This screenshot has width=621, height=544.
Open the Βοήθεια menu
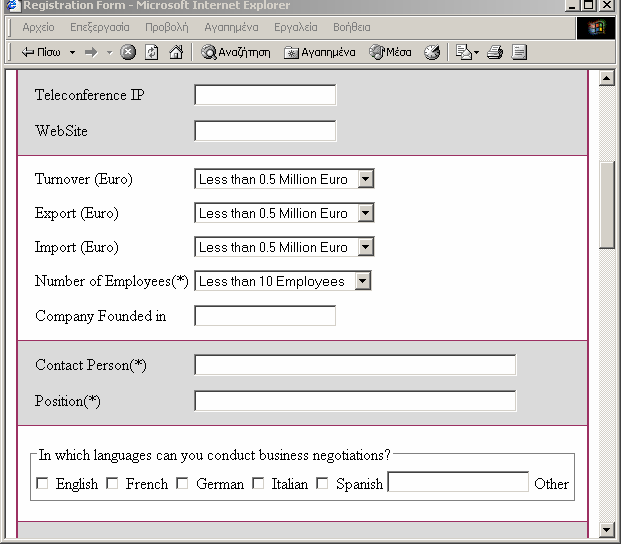[352, 27]
